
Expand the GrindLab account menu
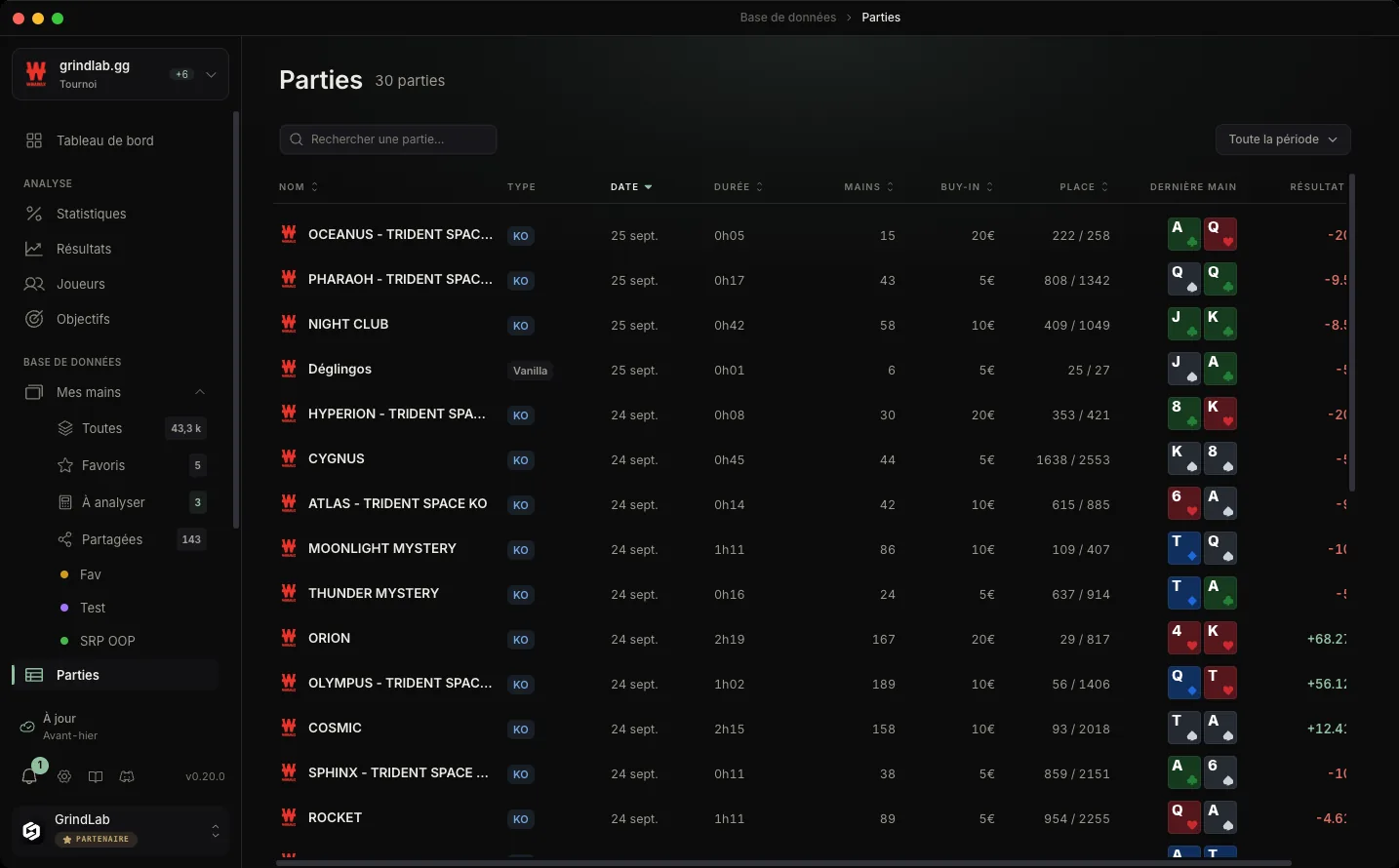[x=216, y=830]
